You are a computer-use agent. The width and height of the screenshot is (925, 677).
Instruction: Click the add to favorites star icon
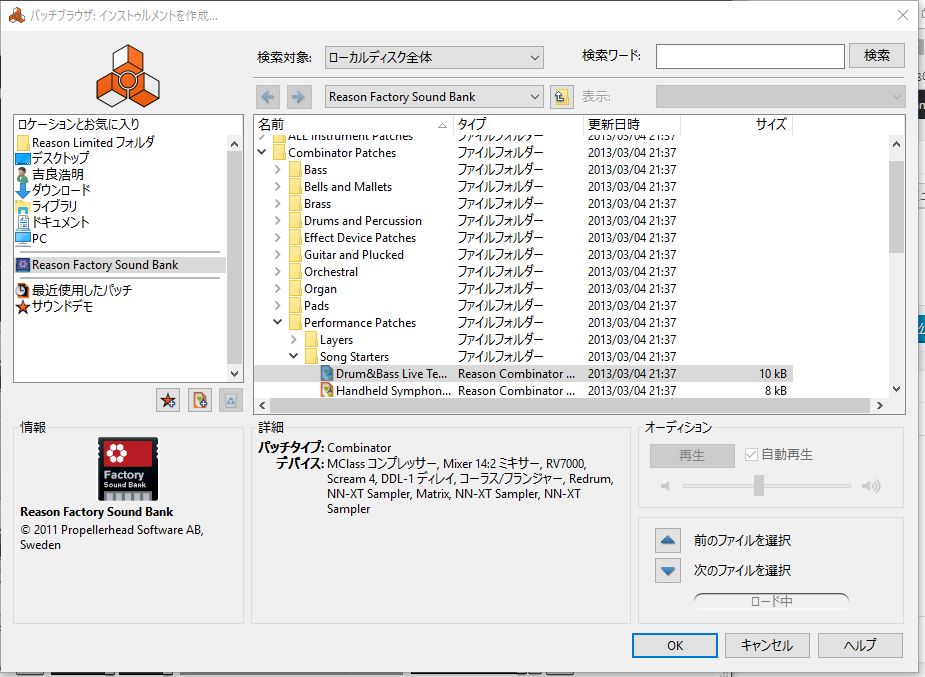click(x=169, y=401)
